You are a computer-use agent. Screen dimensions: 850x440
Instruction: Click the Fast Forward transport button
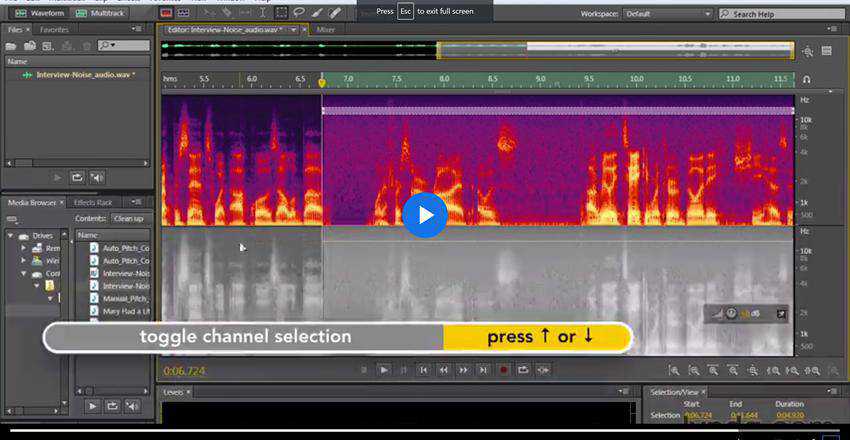[463, 370]
